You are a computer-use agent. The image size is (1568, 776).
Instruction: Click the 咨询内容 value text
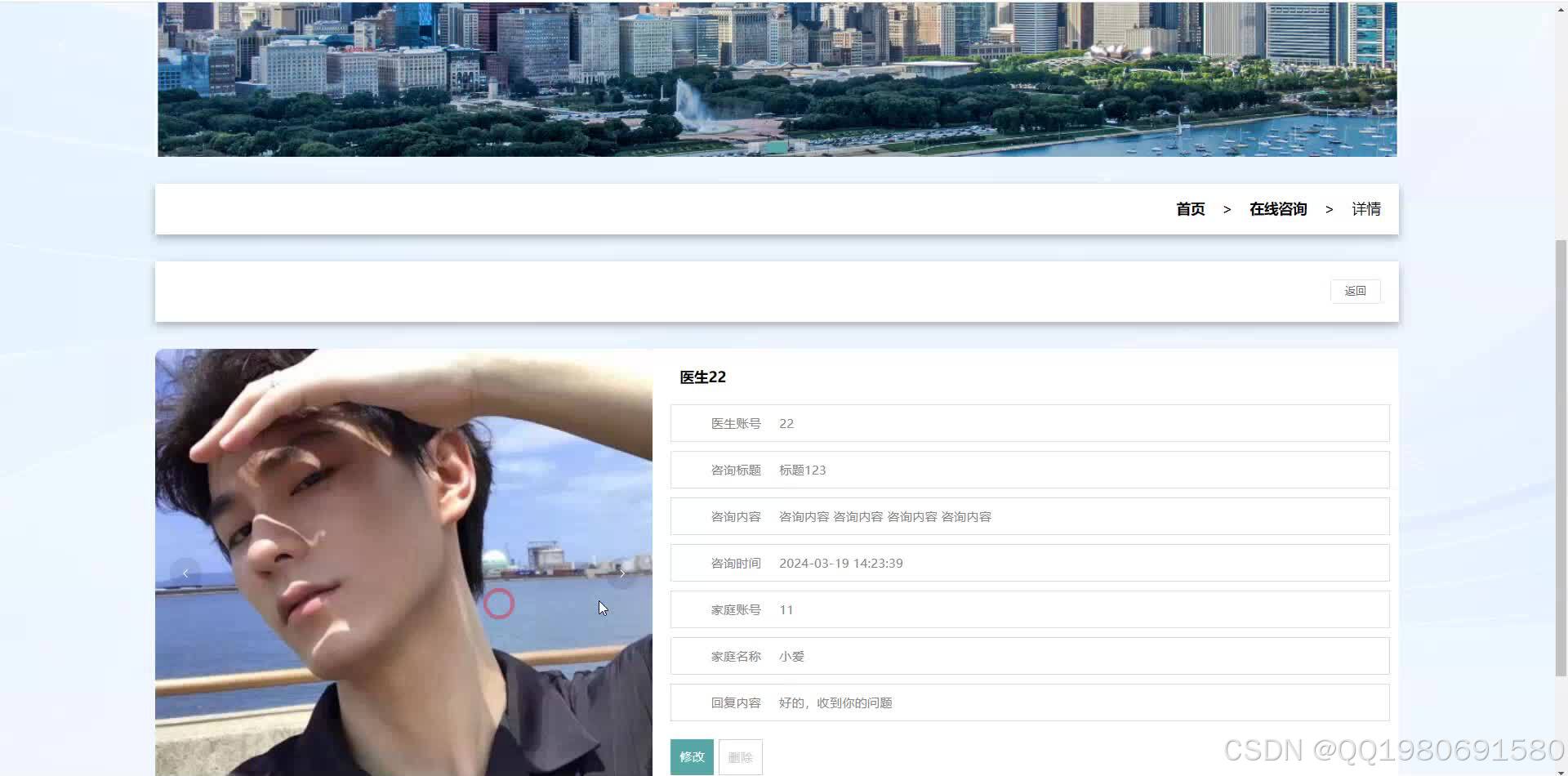tap(885, 516)
